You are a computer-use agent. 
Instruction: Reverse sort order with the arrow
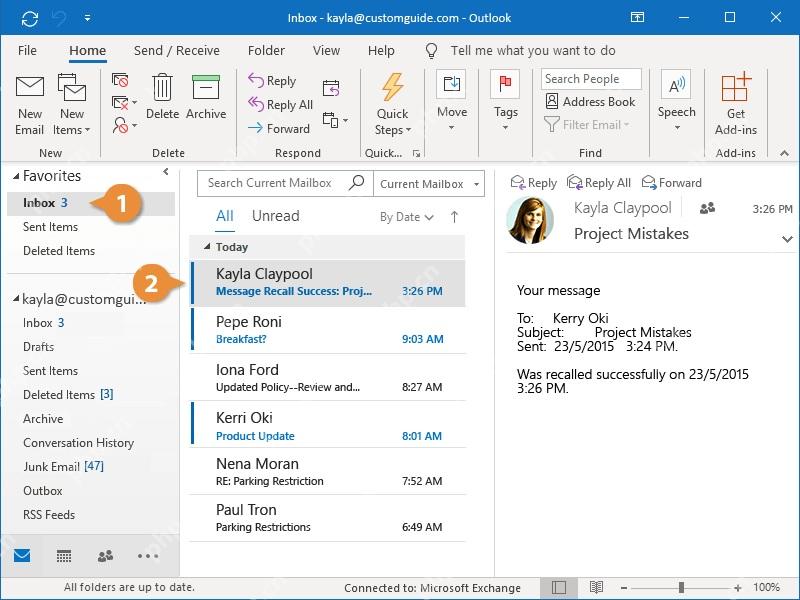click(x=454, y=217)
